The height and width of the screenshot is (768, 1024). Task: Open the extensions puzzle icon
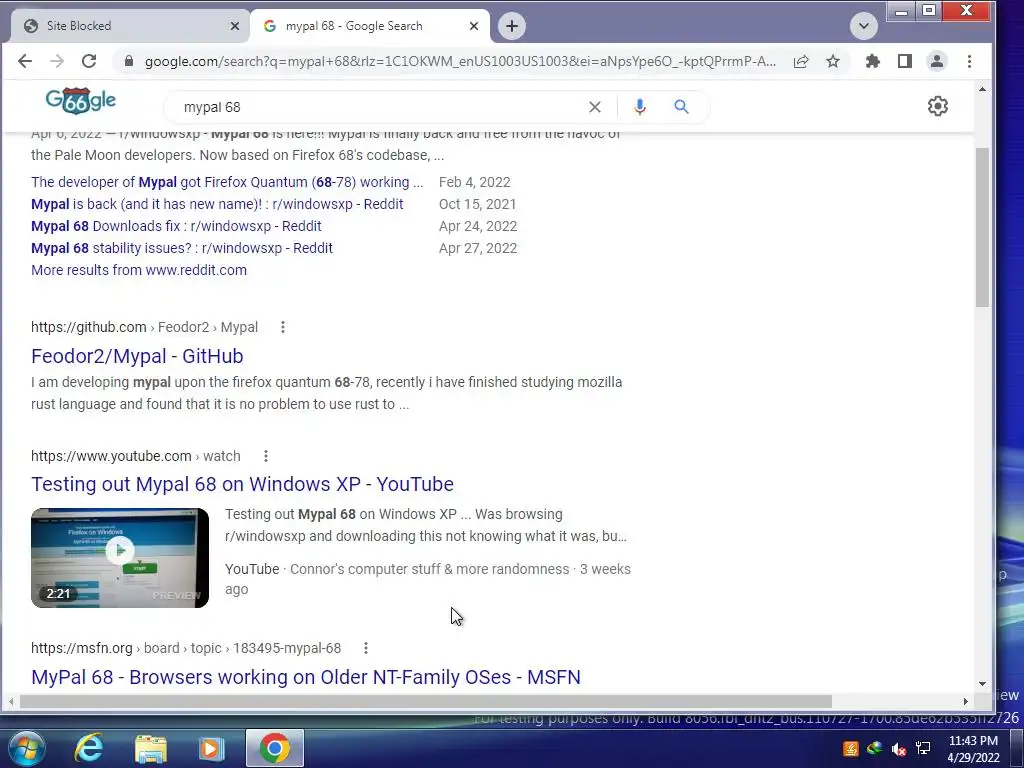tap(872, 61)
